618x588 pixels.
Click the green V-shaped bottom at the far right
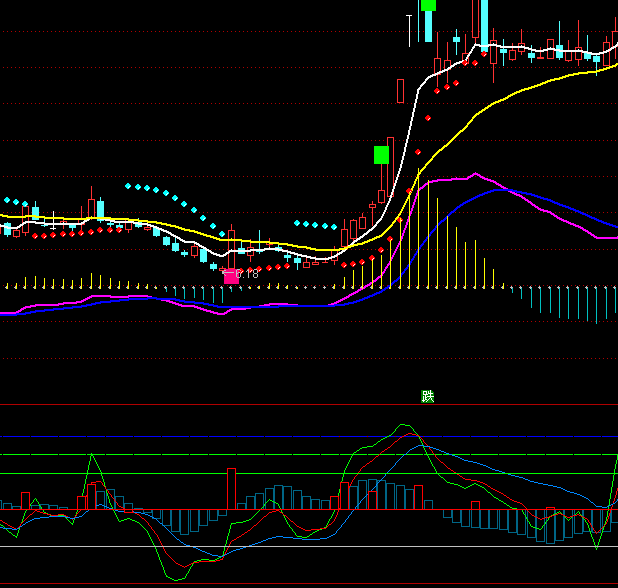[598, 547]
